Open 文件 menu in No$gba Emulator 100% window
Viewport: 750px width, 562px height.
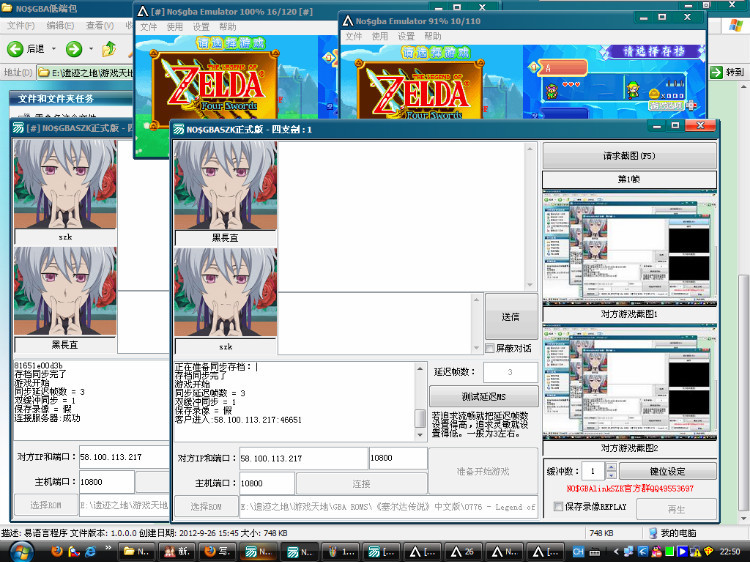(148, 27)
